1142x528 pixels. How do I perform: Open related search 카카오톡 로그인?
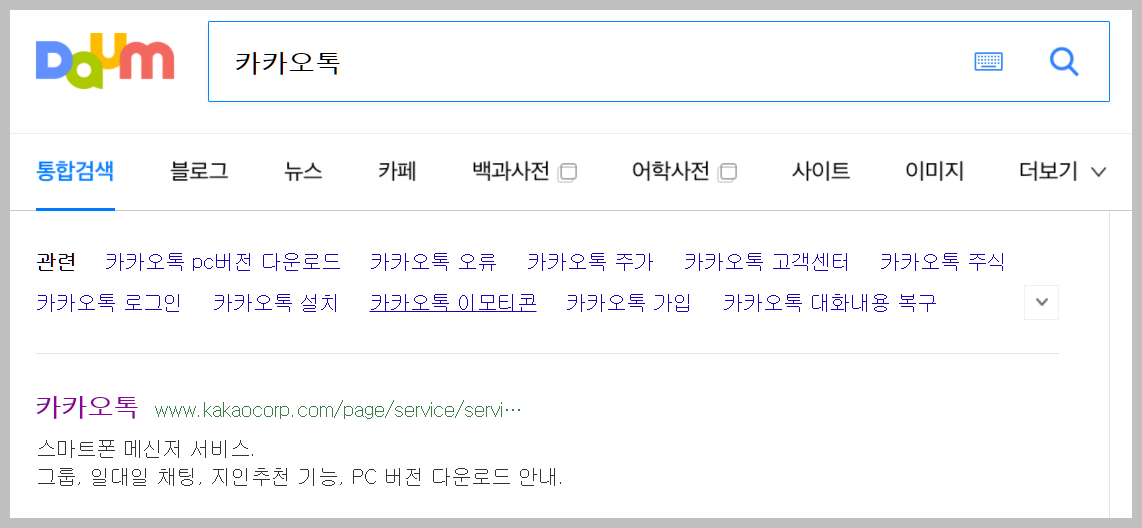109,302
